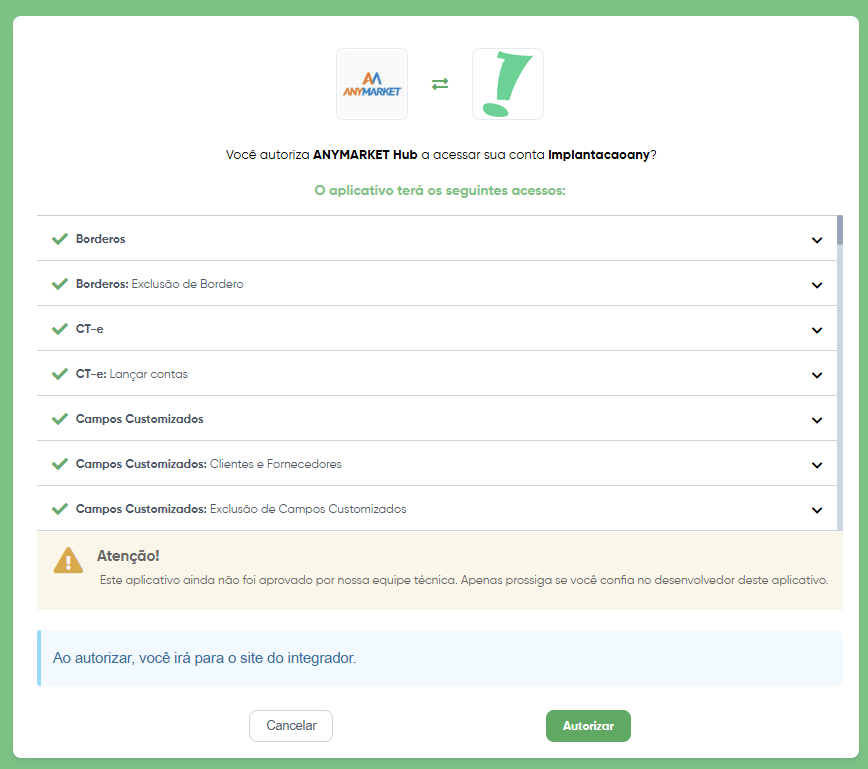Viewport: 868px width, 769px height.
Task: Click the 'Implantacaoany' account name
Action: (598, 154)
